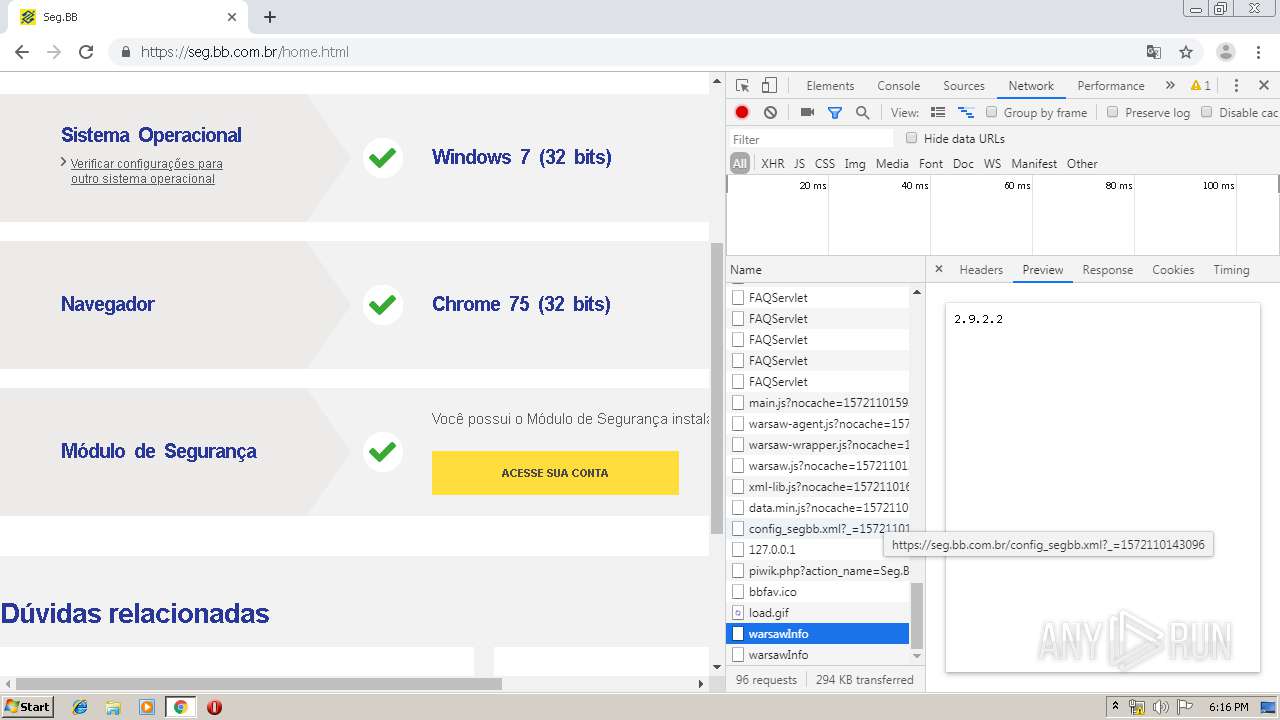Filter requests by XHR type

pyautogui.click(x=773, y=164)
